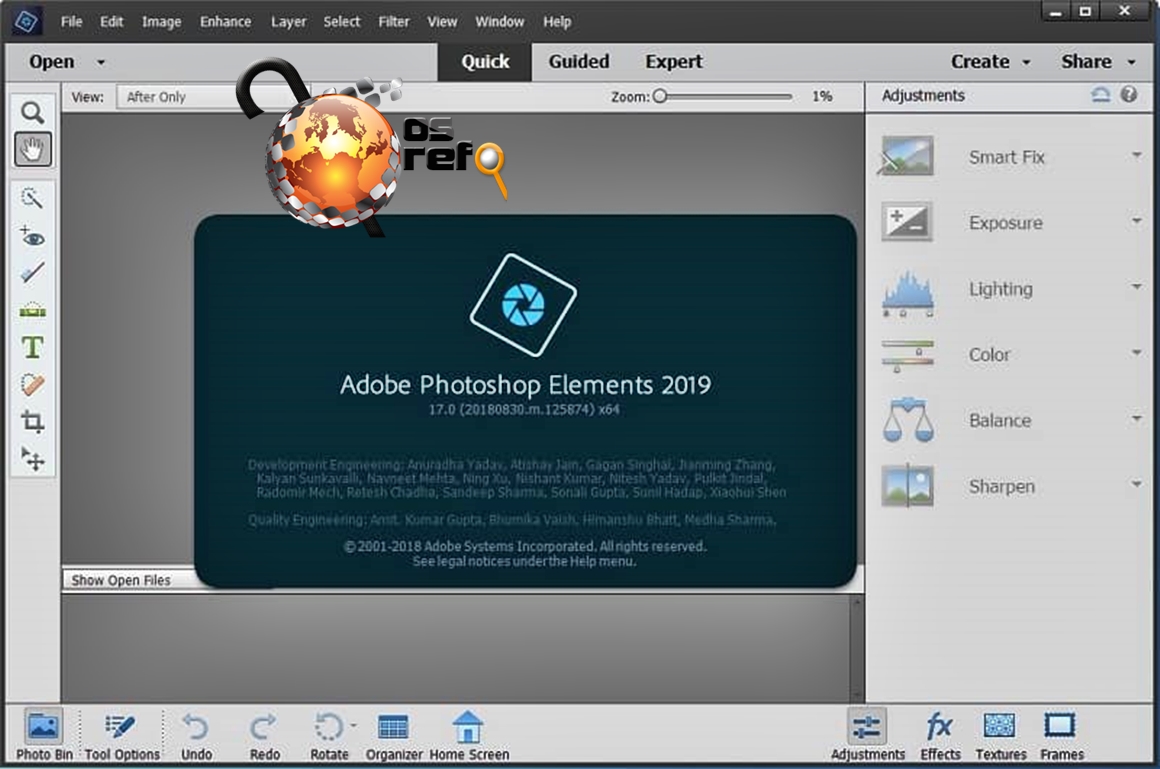Image resolution: width=1160 pixels, height=769 pixels.
Task: Click the Photoshop Elements app logo
Action: pyautogui.click(x=27, y=21)
